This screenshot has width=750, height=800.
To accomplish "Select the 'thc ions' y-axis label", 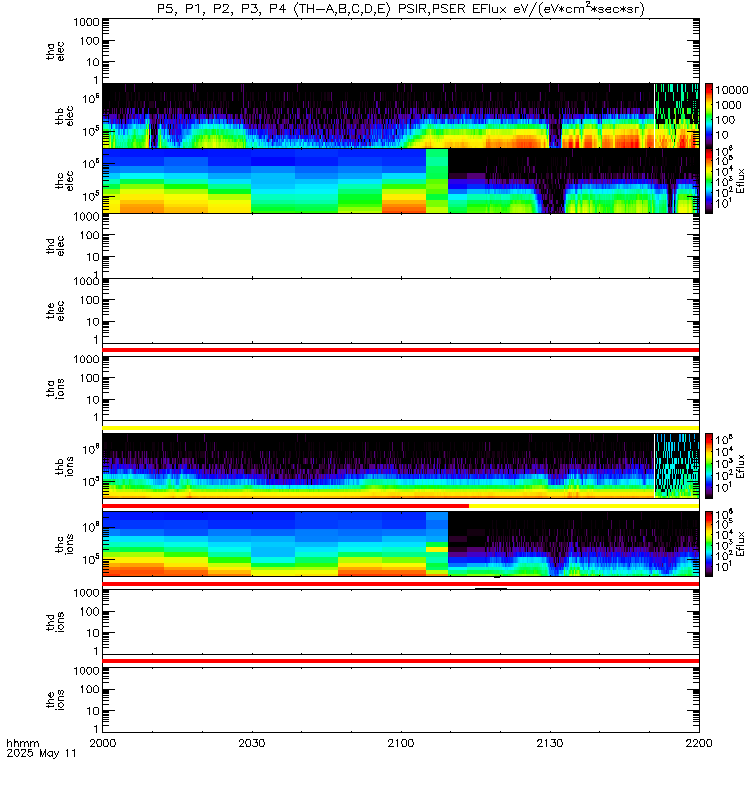I will click(x=64, y=544).
